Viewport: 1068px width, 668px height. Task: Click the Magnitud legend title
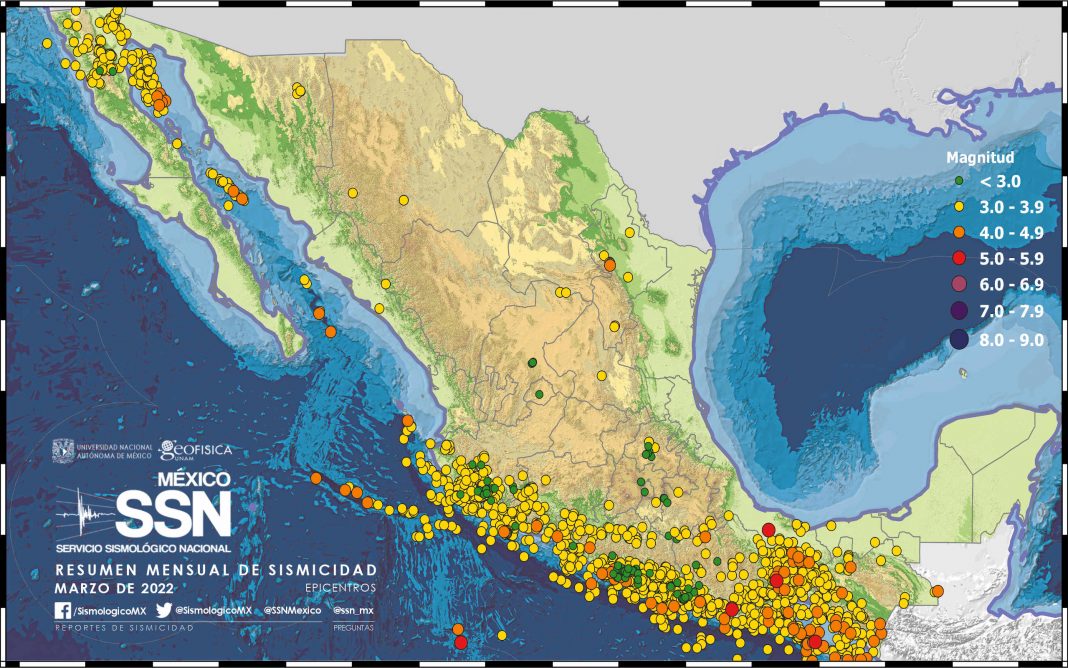coord(980,157)
